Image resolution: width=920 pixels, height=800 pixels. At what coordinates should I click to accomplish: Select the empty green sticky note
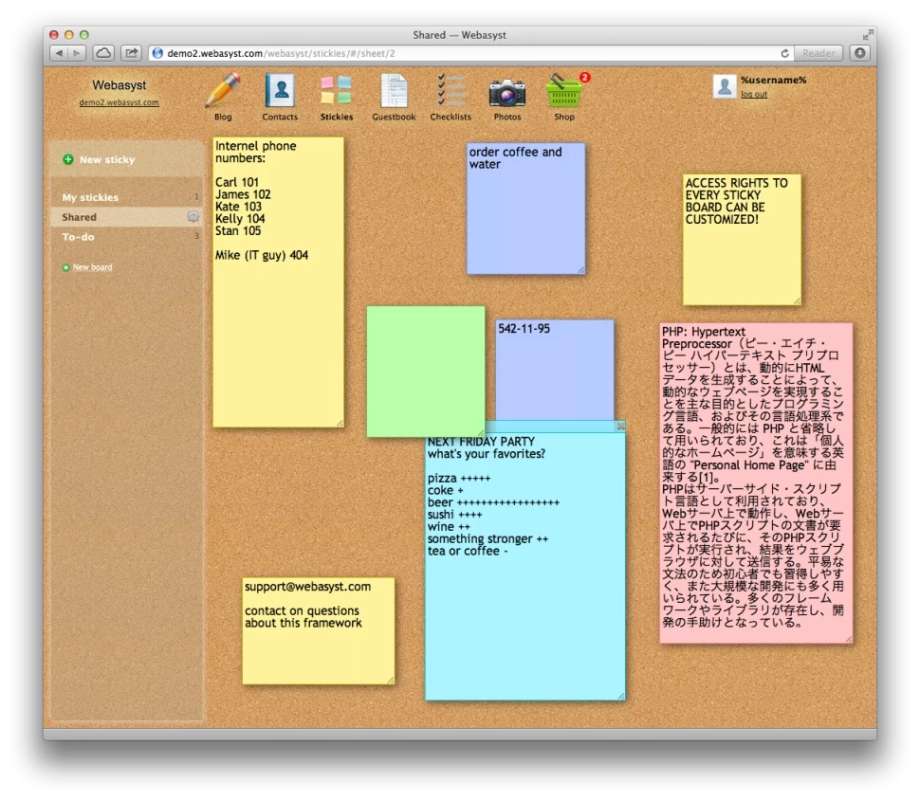pyautogui.click(x=425, y=371)
